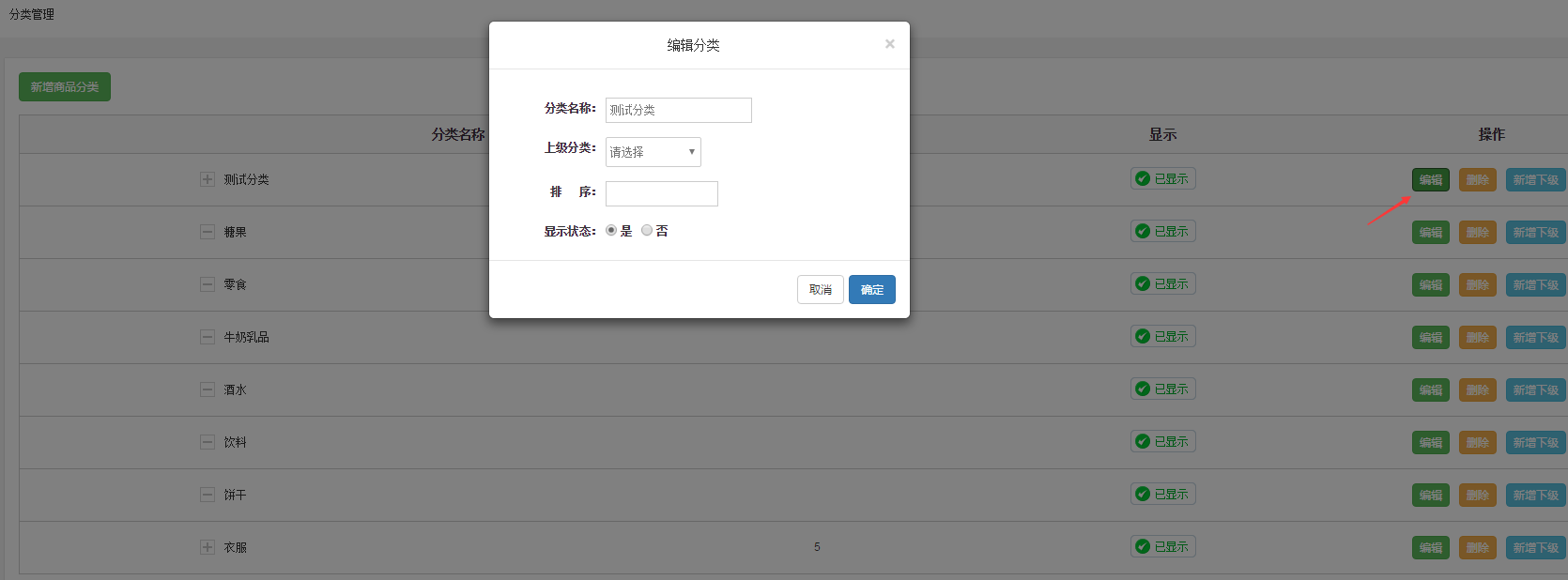
Task: Edit the 糖果 category
Action: pos(1431,232)
